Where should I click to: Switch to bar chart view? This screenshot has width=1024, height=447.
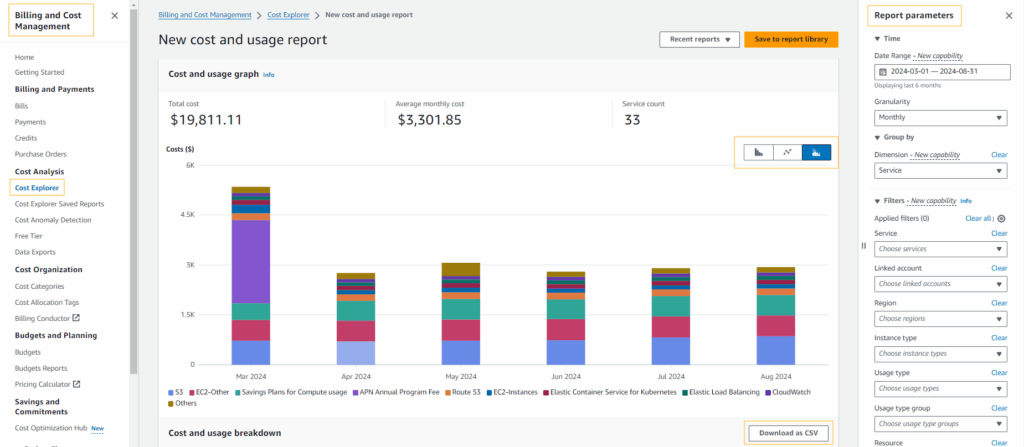tap(758, 152)
